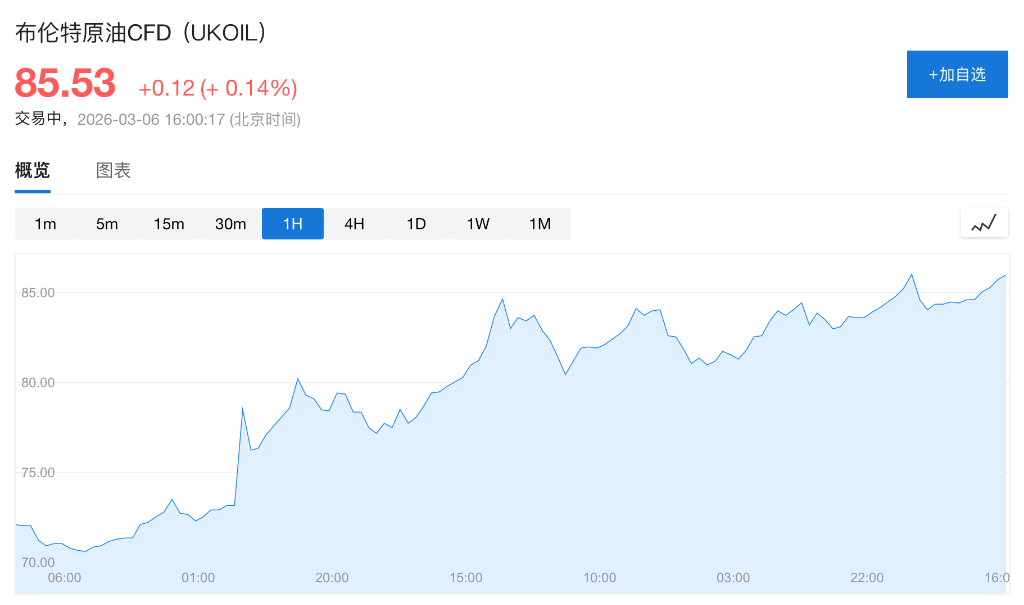Click the +加自选 watchlist button
Image resolution: width=1024 pixels, height=605 pixels.
[957, 74]
